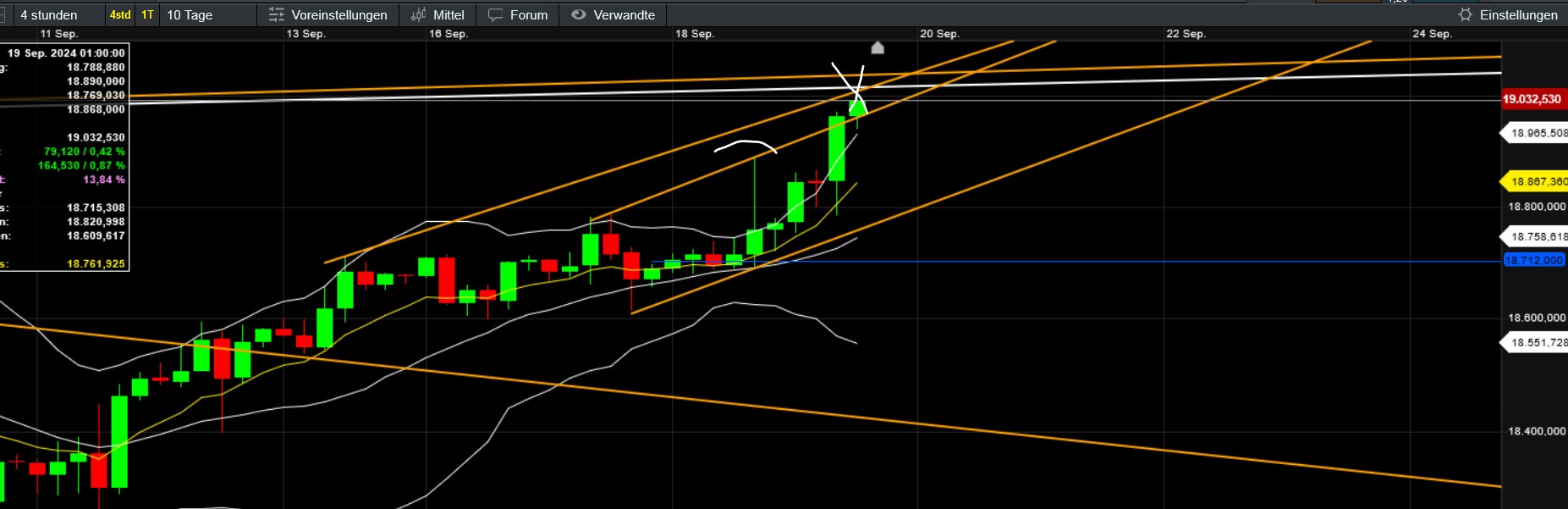The image size is (1568, 509).
Task: Click the info box value 18.868,000
Action: coord(96,109)
